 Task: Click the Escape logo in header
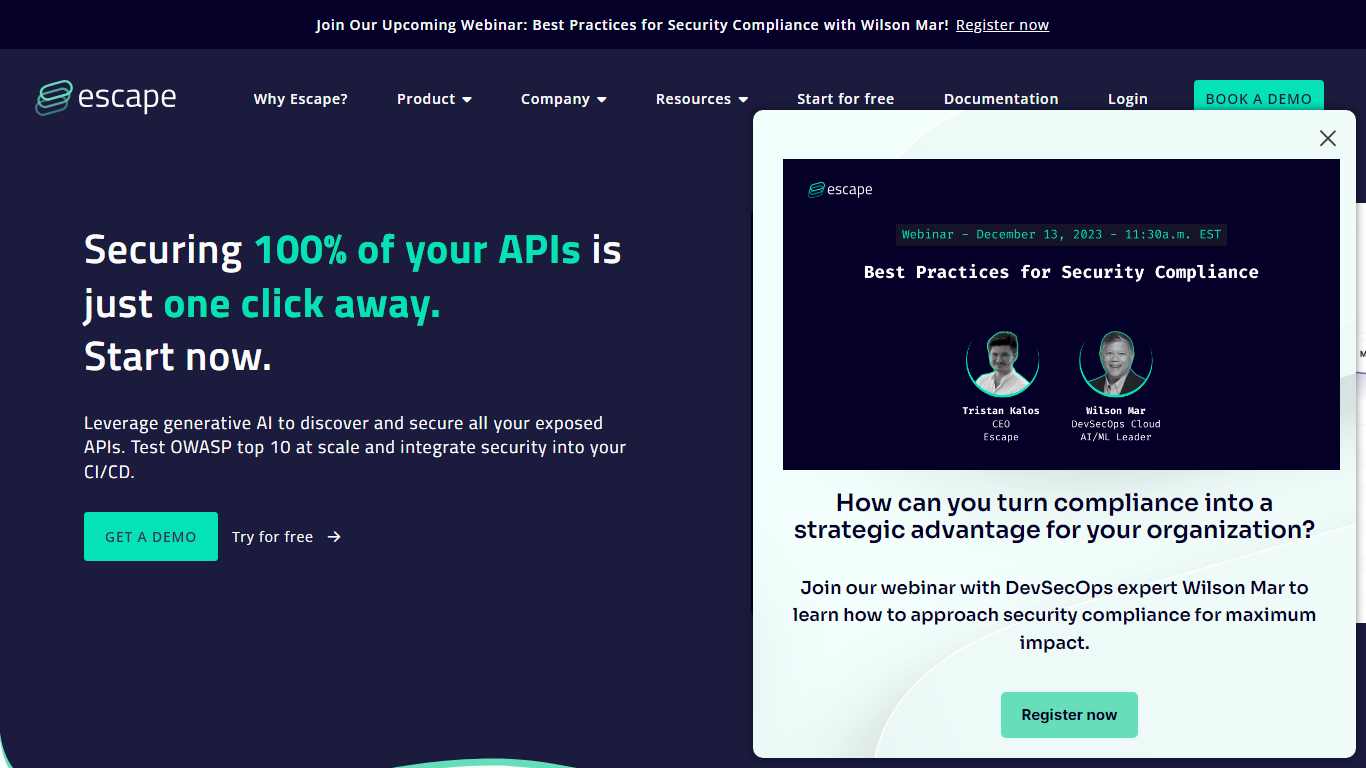click(x=106, y=98)
